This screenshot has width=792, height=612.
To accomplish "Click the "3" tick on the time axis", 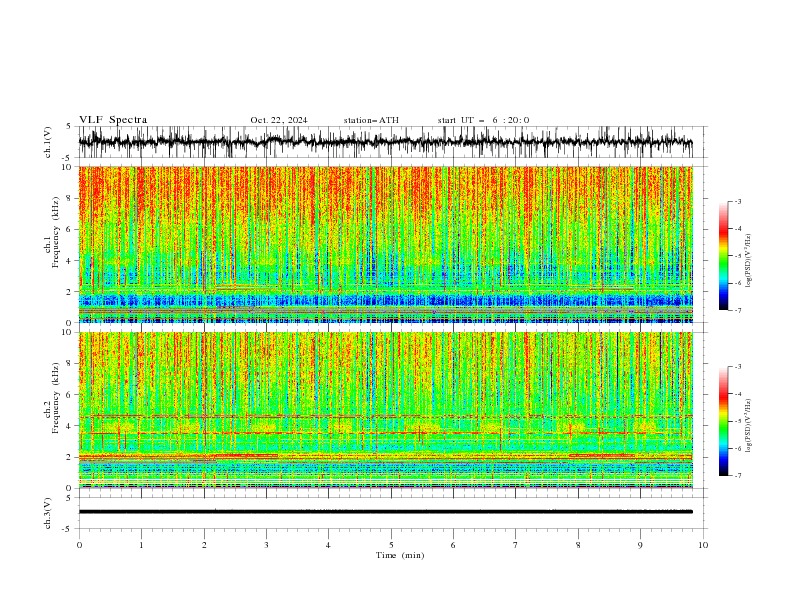I will pos(266,545).
